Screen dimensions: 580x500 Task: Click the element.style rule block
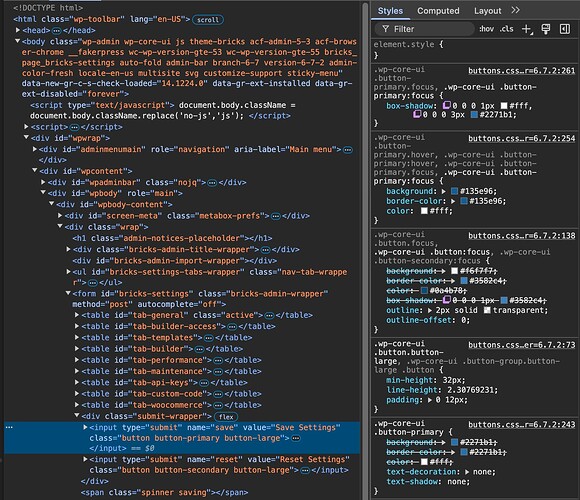[x=475, y=50]
